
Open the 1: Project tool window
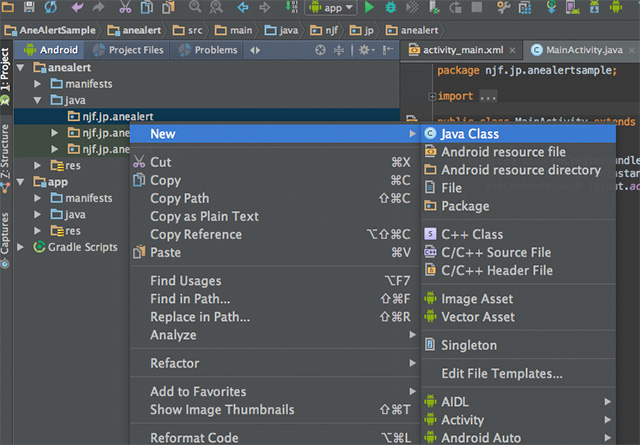(x=5, y=76)
